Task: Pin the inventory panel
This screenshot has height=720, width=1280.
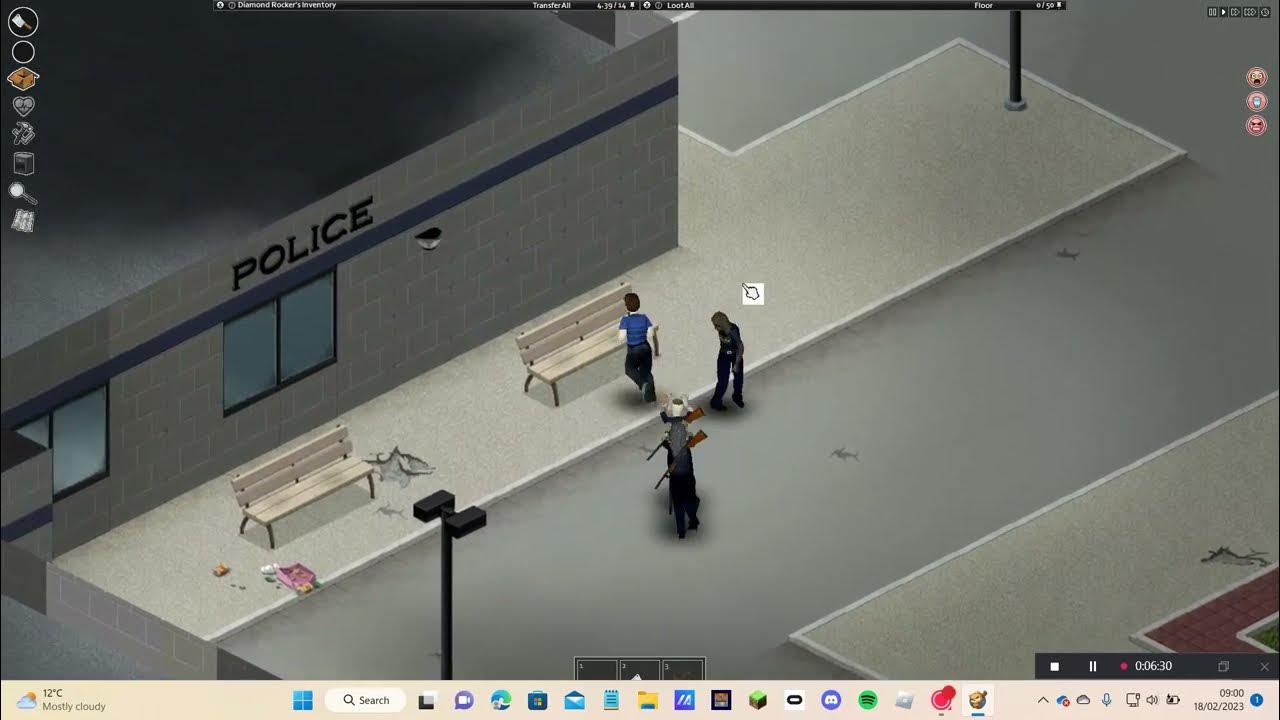Action: (x=632, y=5)
